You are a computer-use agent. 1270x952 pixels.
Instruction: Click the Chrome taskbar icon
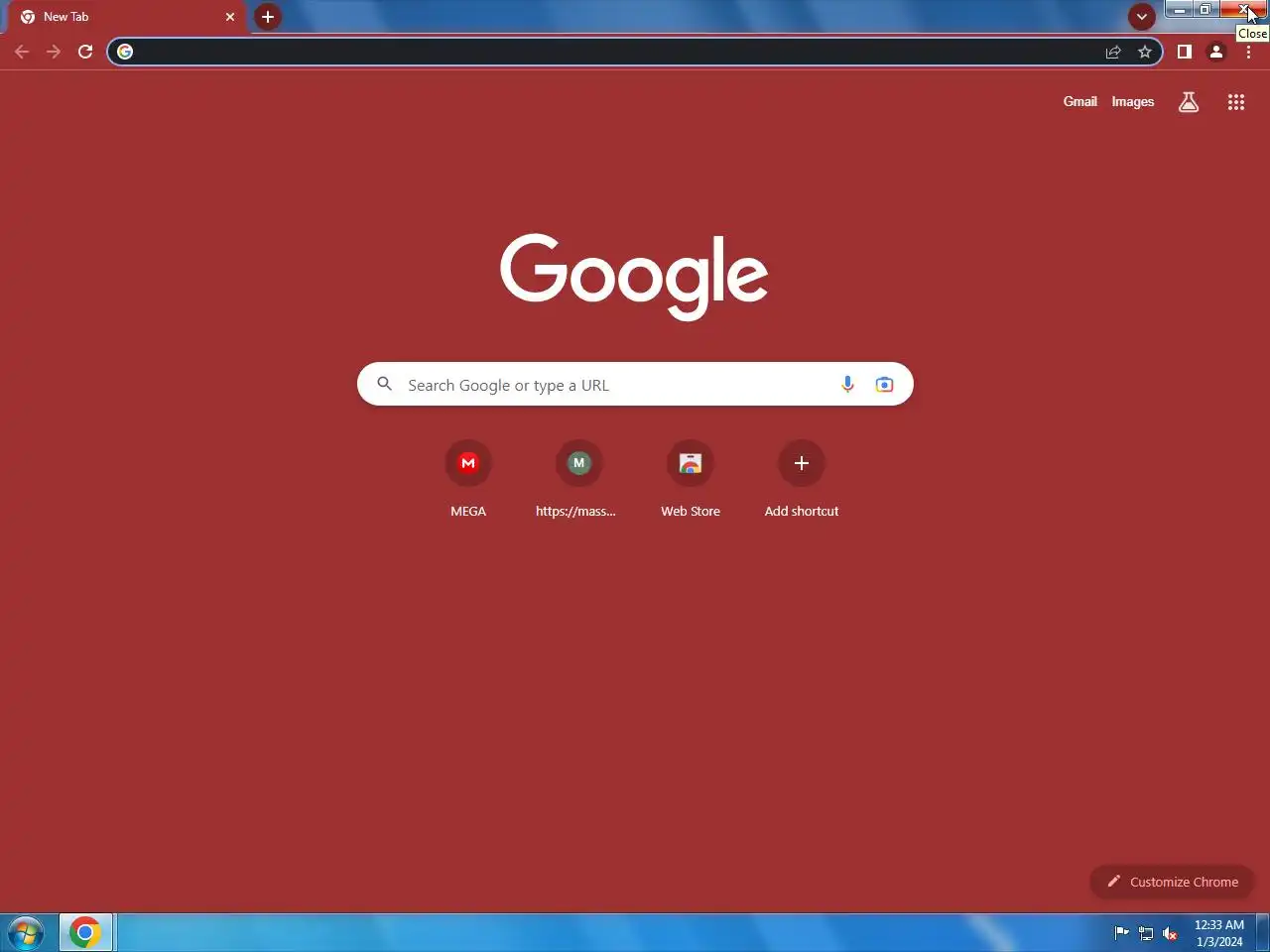85,933
